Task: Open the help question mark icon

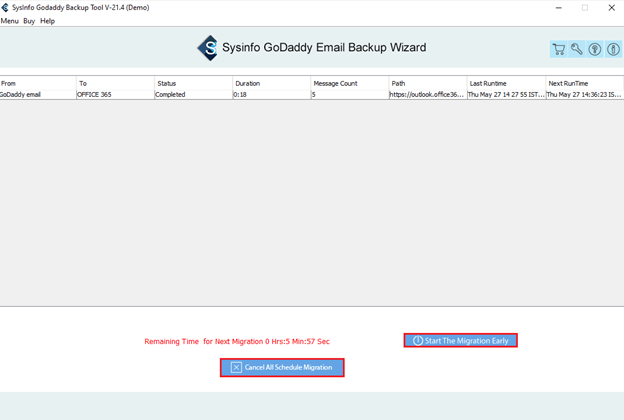Action: coord(595,49)
